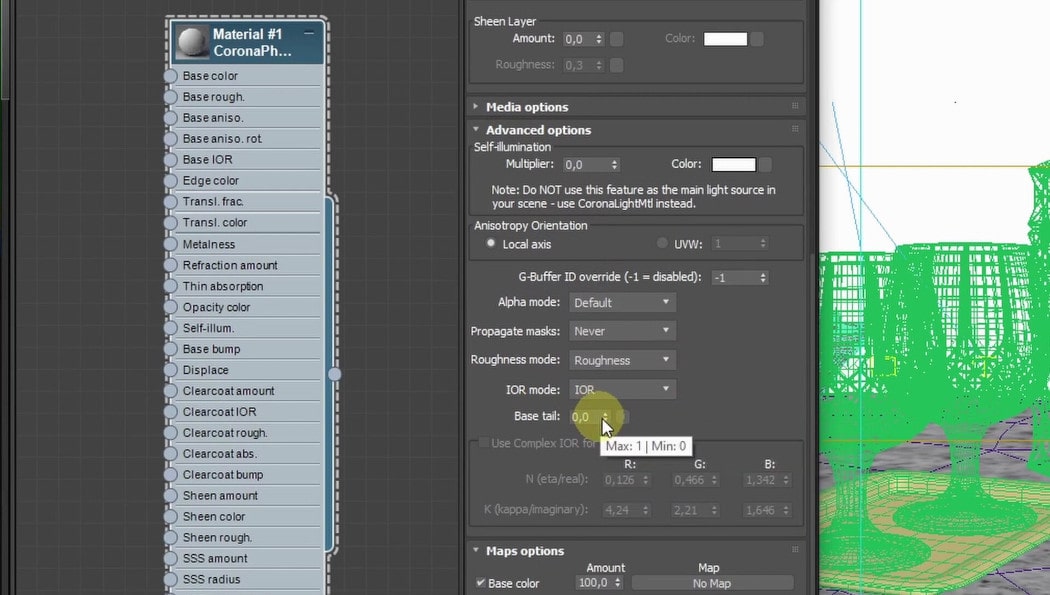Click the Self-illum. input socket
The height and width of the screenshot is (595, 1050).
[x=170, y=328]
